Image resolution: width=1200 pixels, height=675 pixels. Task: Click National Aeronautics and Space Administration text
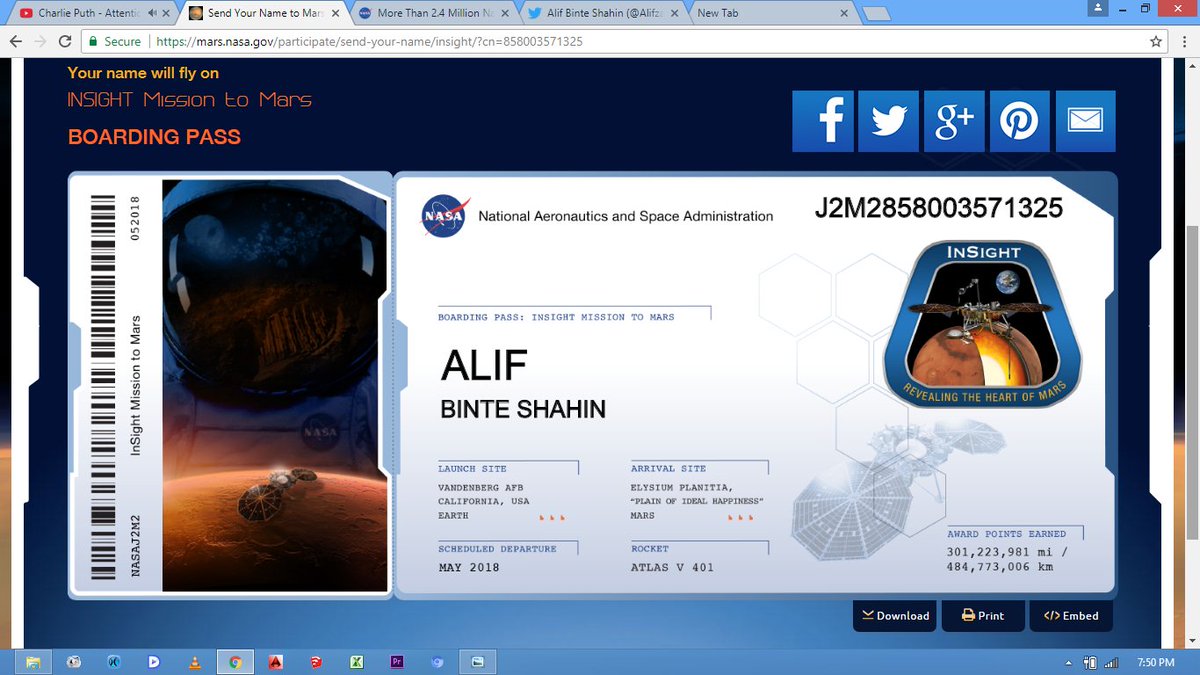626,216
